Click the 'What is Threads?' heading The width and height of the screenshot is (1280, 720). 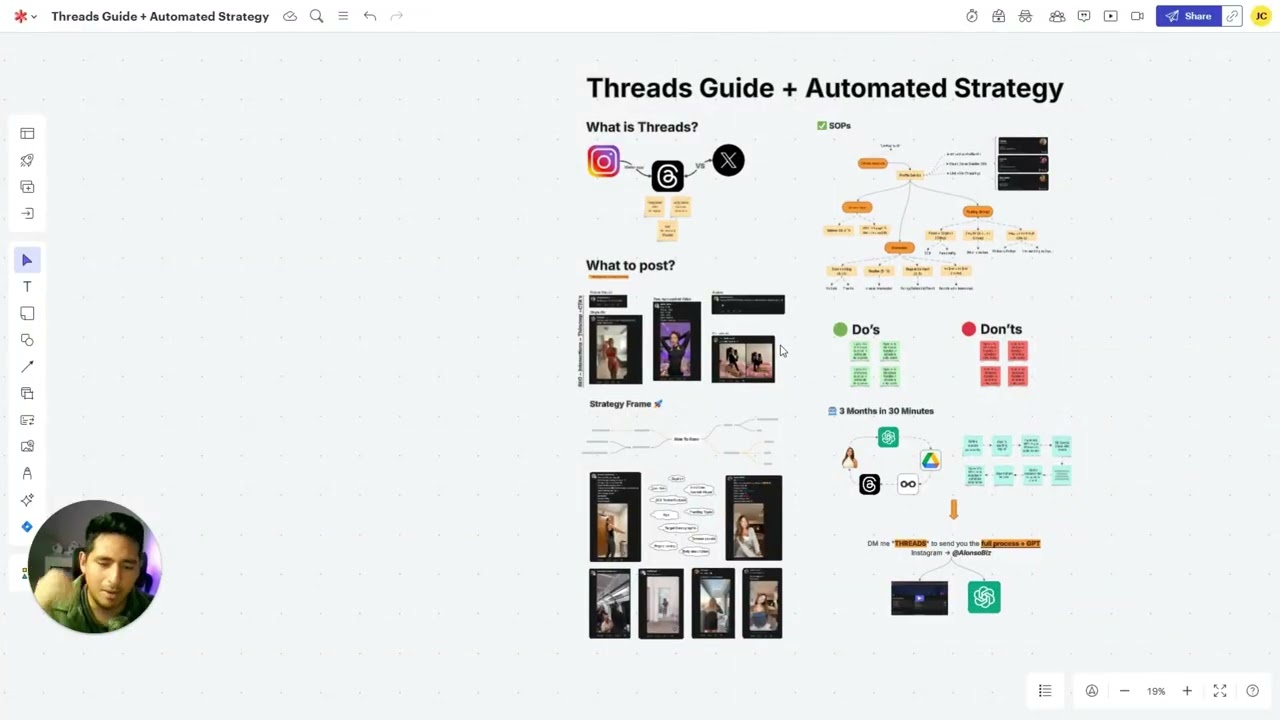(642, 127)
